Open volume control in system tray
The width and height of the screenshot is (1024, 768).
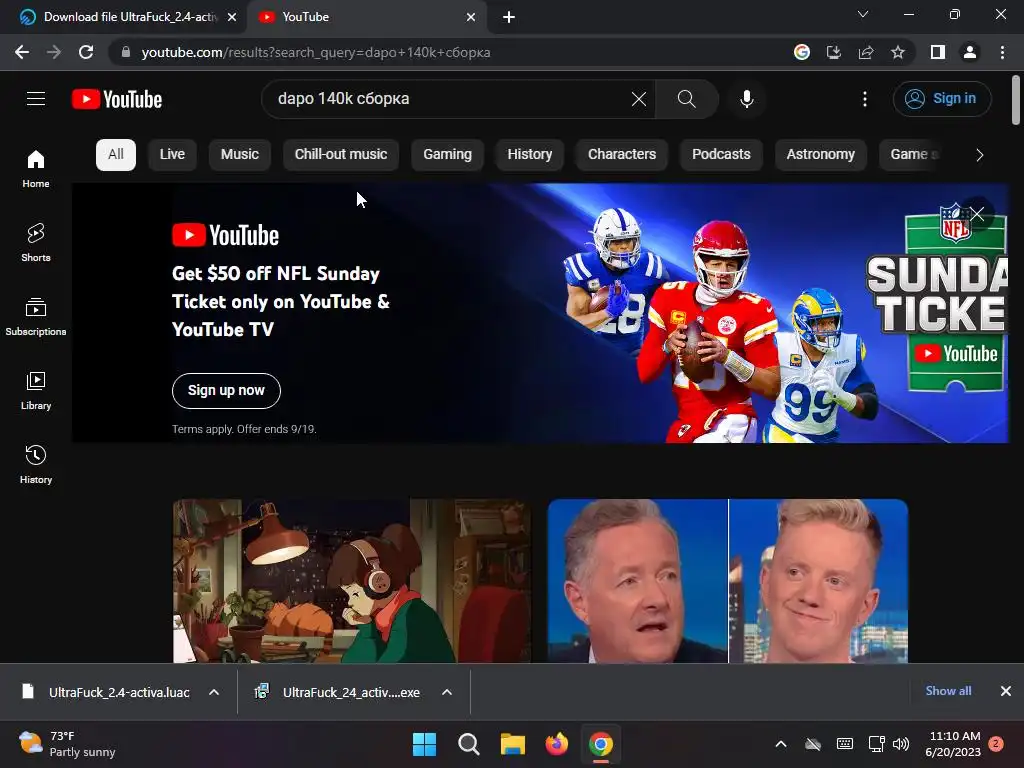(901, 744)
